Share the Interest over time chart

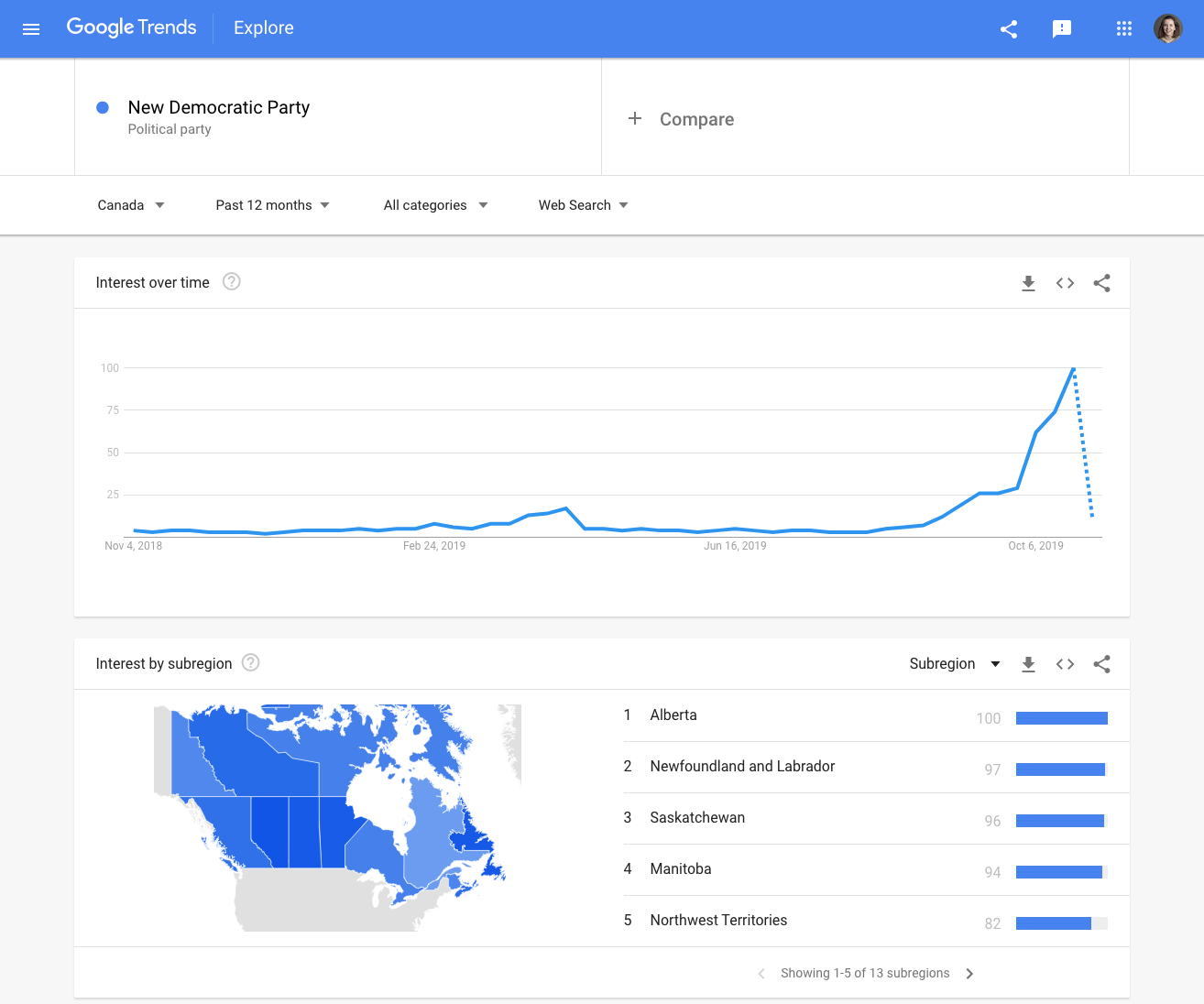coord(1101,283)
